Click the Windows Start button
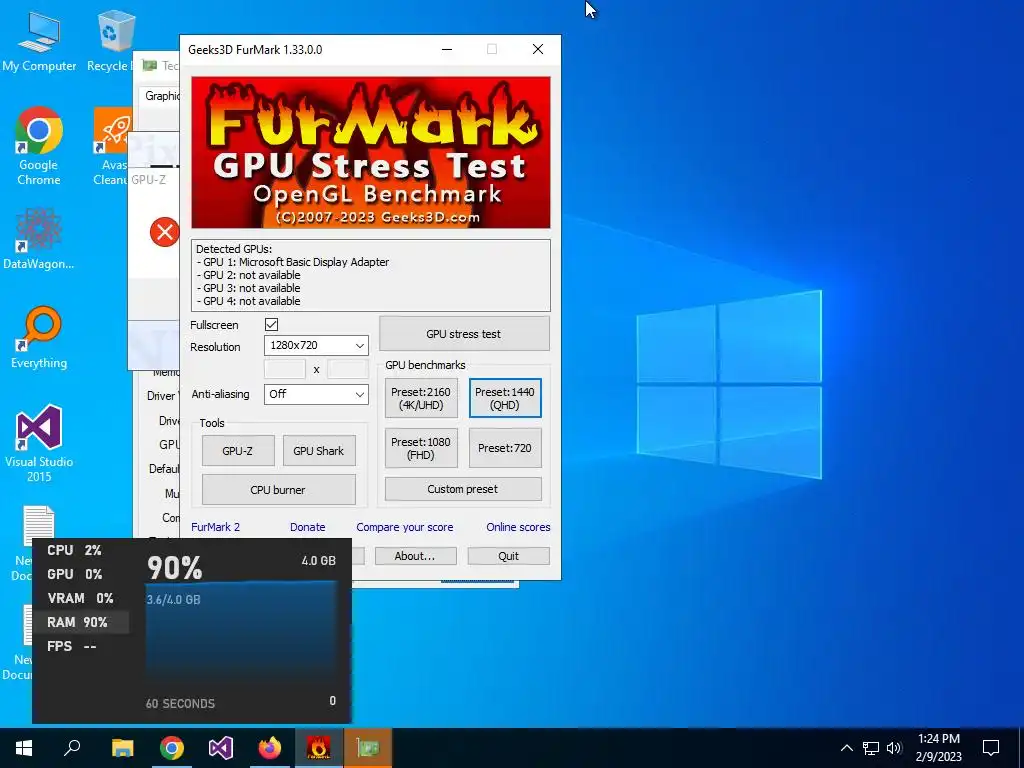1024x768 pixels. 24,748
